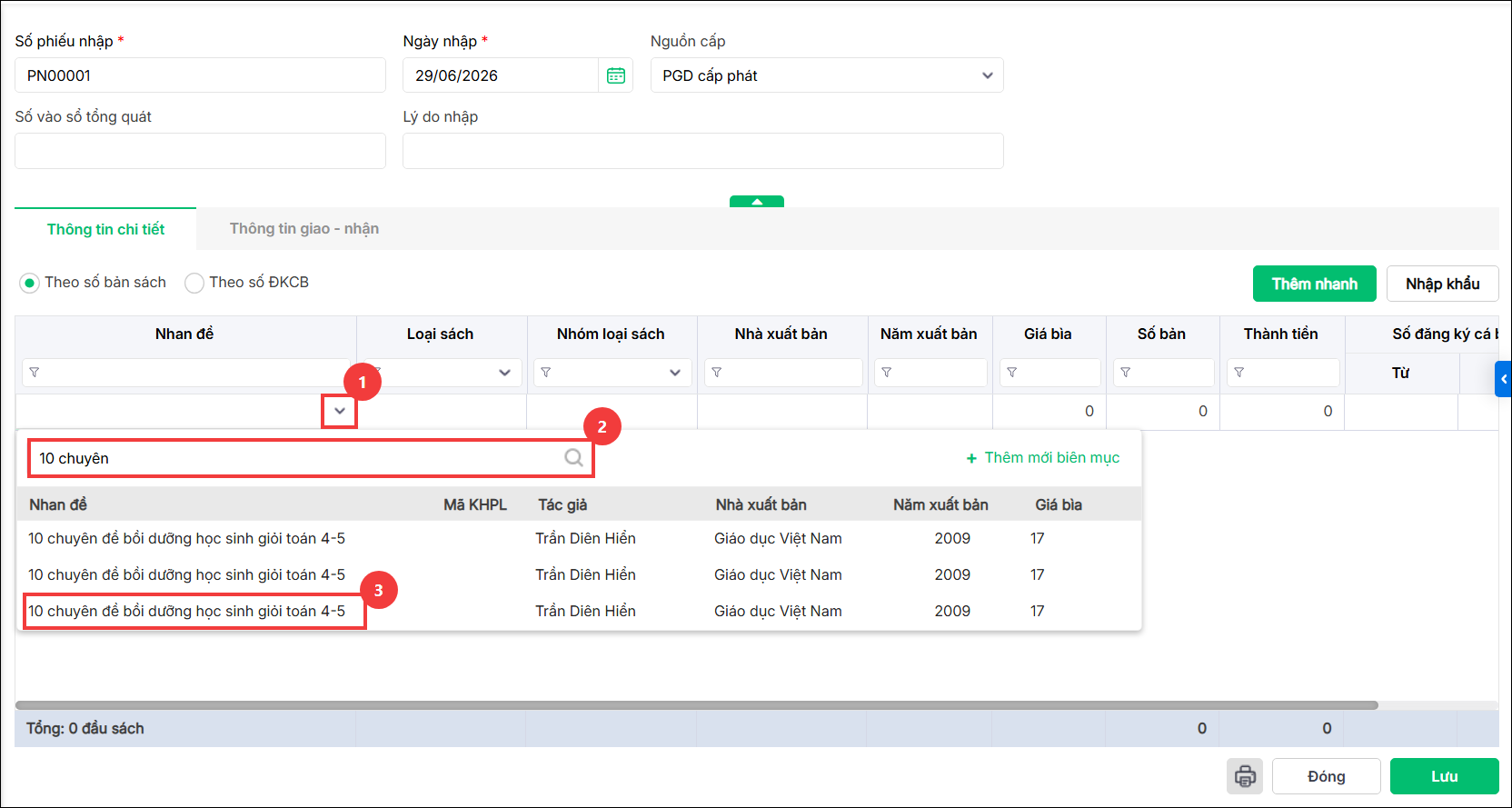Click the filter icon in Nhóm loại sách column
Image resolution: width=1512 pixels, height=808 pixels.
point(546,373)
